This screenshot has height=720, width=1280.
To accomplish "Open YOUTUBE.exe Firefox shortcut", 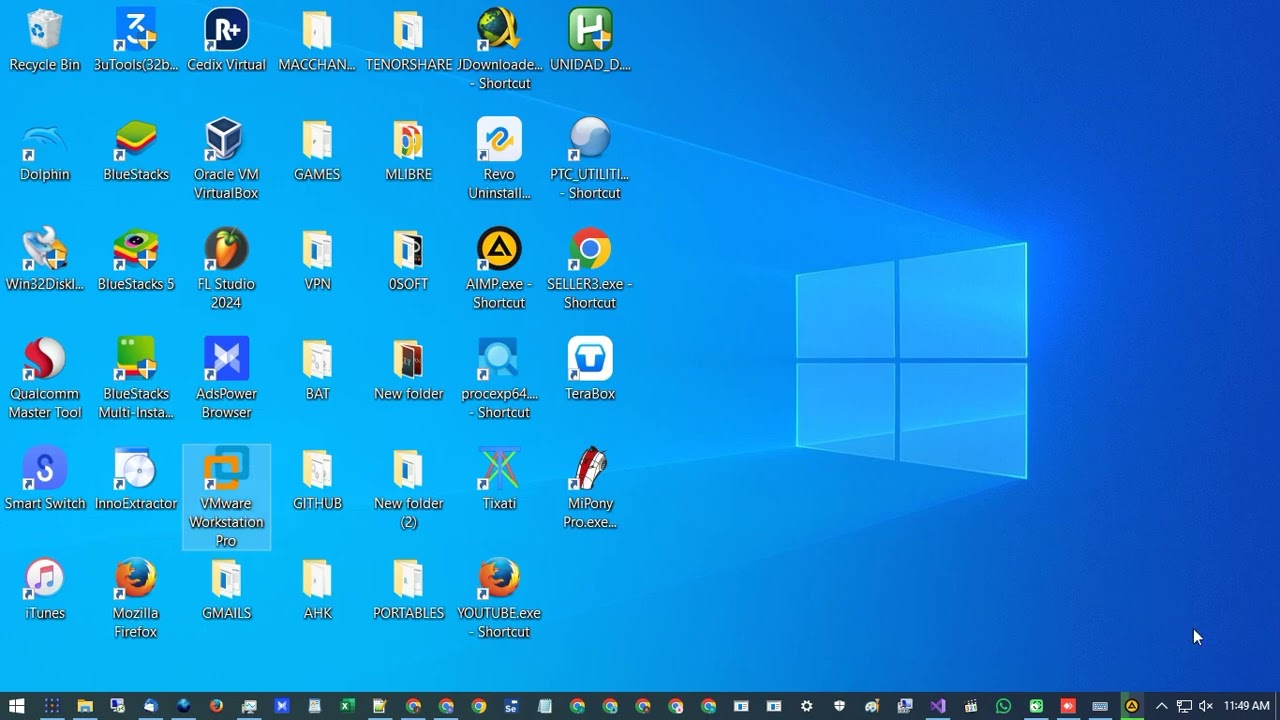I will (x=499, y=598).
